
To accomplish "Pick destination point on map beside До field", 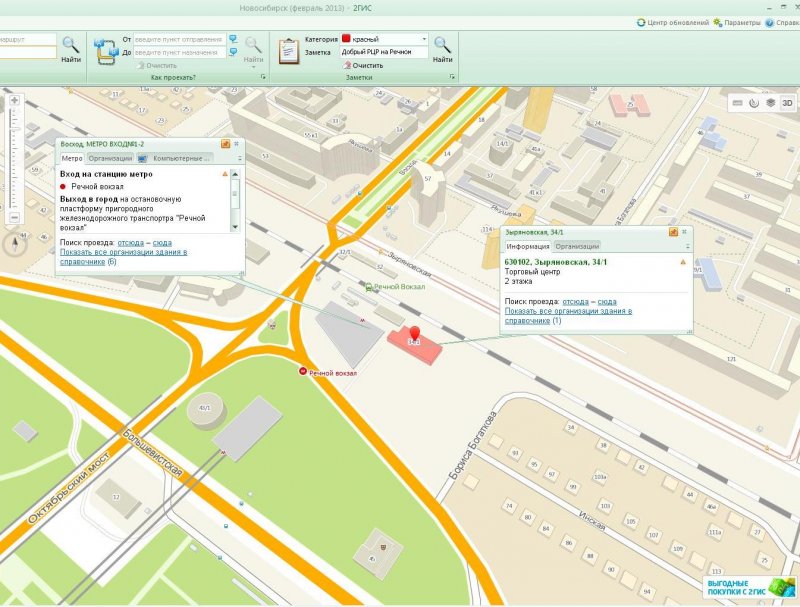I will click(x=233, y=52).
